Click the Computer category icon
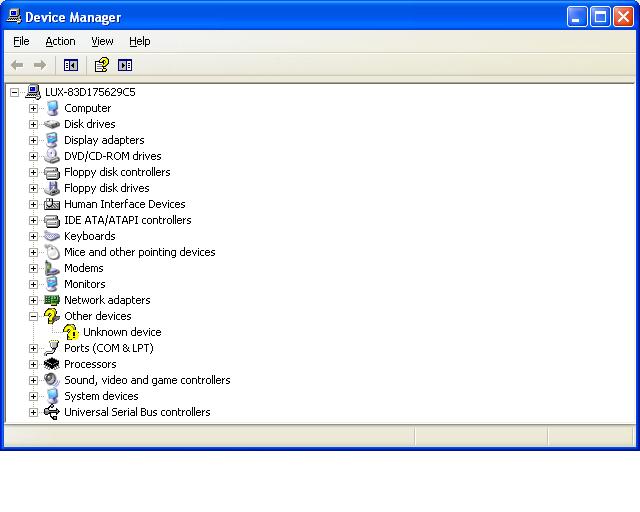 tap(52, 108)
